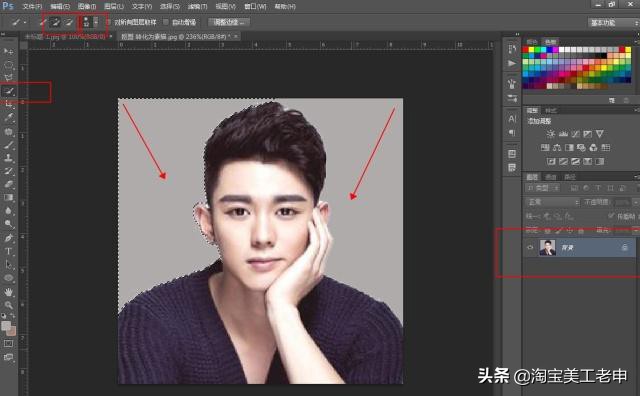
Task: Choose Add to Selection mode
Action: coord(56,22)
